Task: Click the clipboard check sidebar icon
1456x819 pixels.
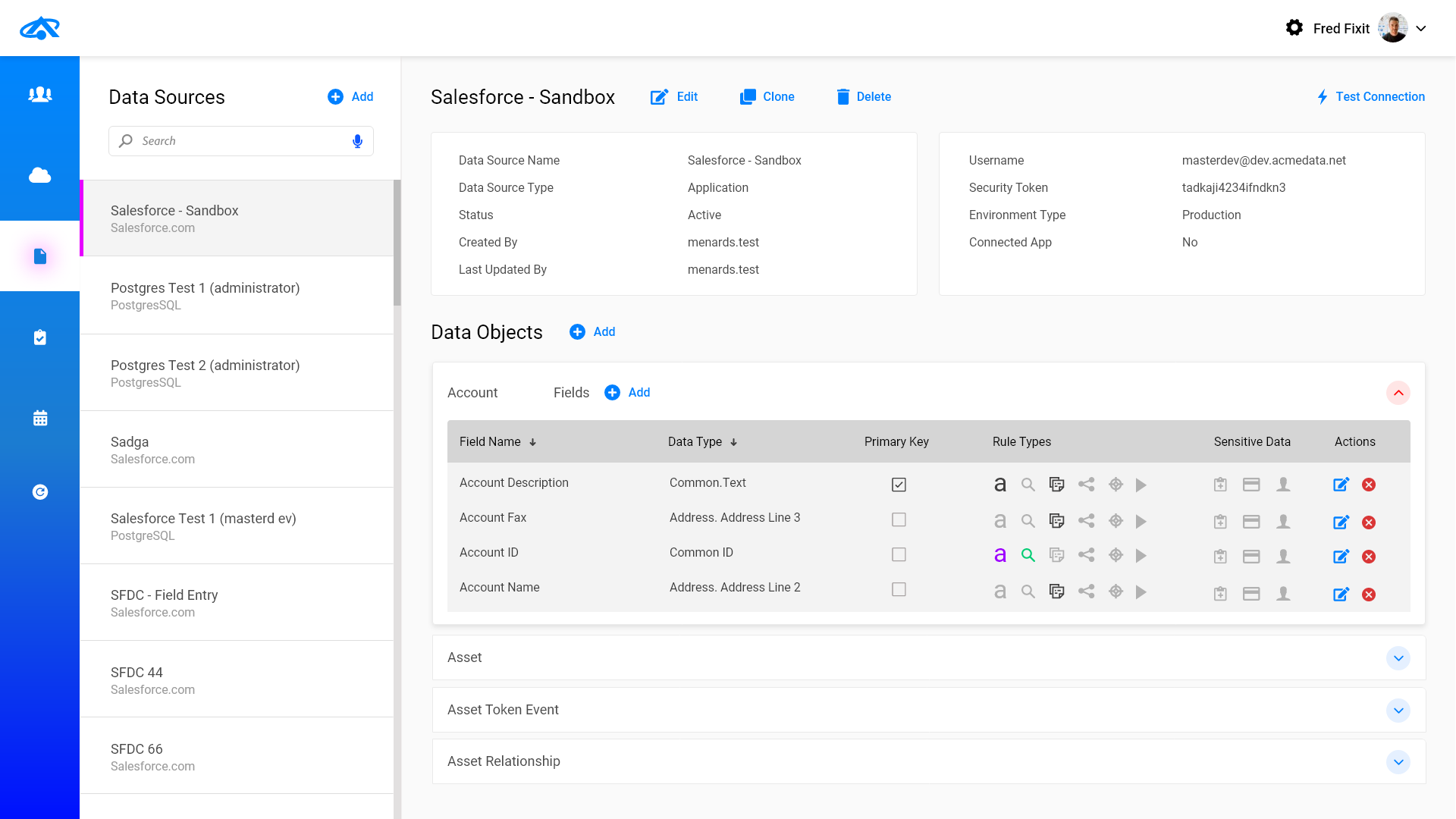Action: point(40,337)
